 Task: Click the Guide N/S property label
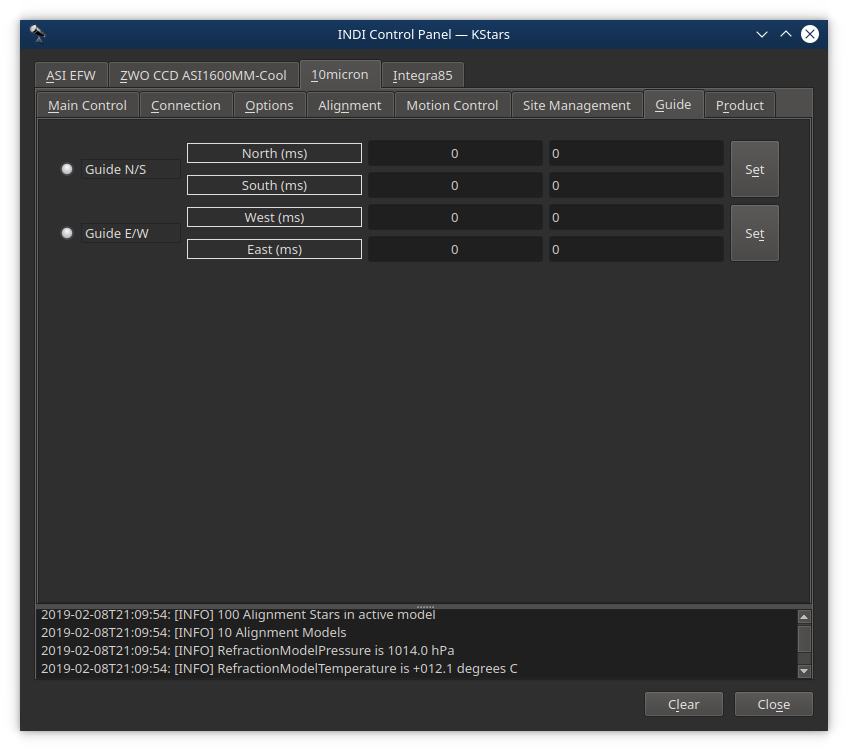(x=131, y=169)
